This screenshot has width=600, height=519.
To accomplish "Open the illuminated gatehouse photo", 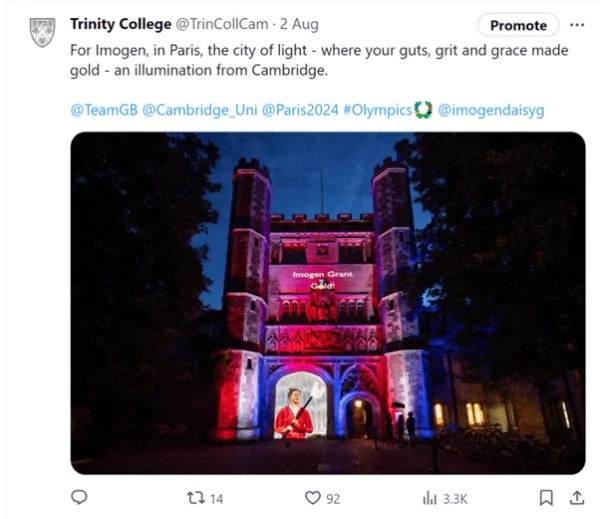I will (327, 302).
